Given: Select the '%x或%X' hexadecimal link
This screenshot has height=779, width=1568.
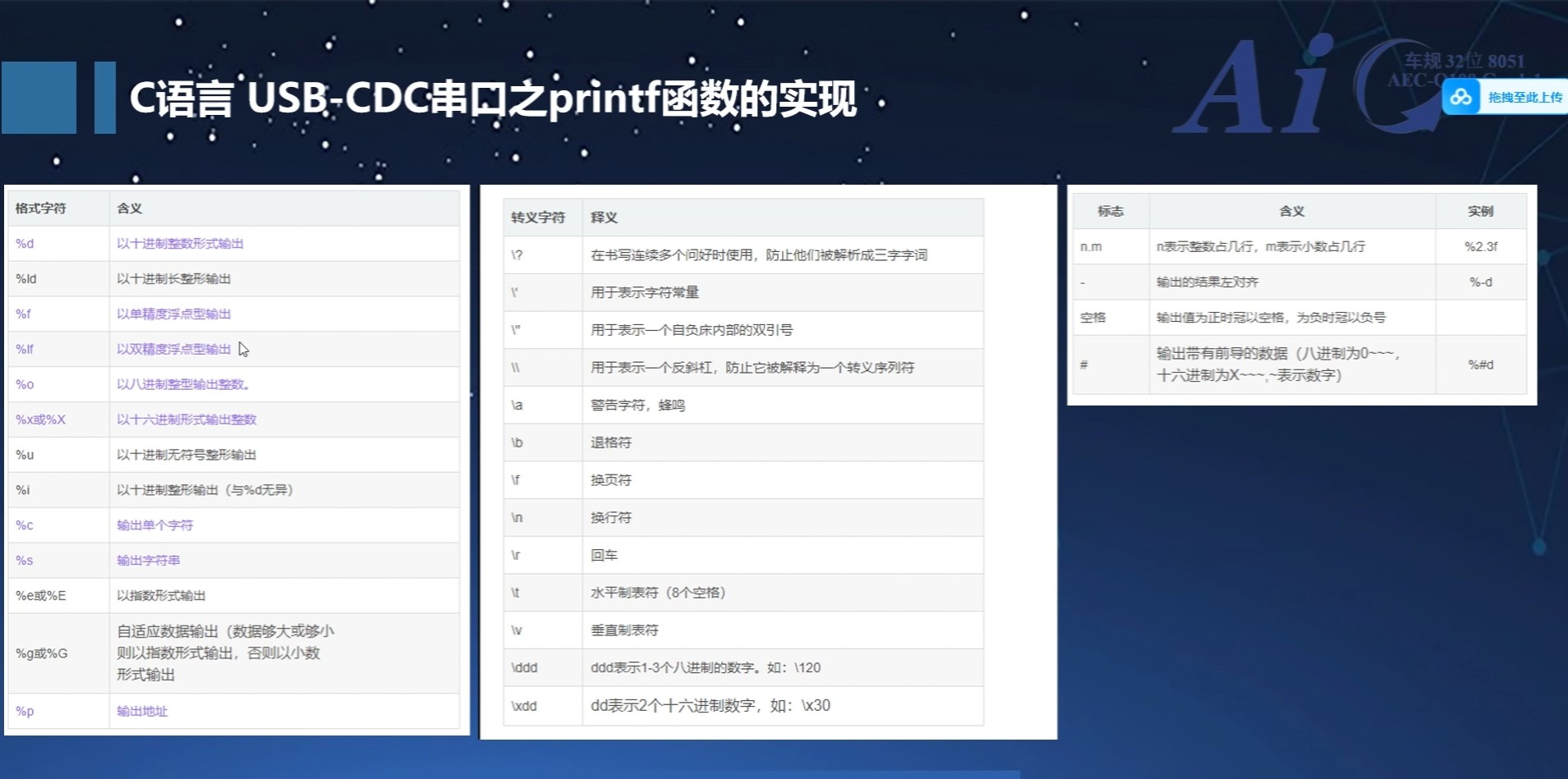Looking at the screenshot, I should coord(40,420).
